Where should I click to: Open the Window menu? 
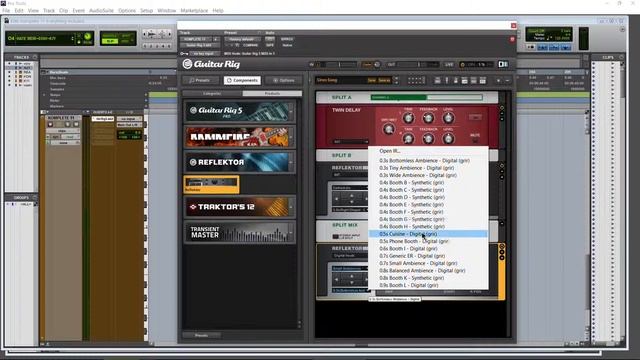(167, 11)
